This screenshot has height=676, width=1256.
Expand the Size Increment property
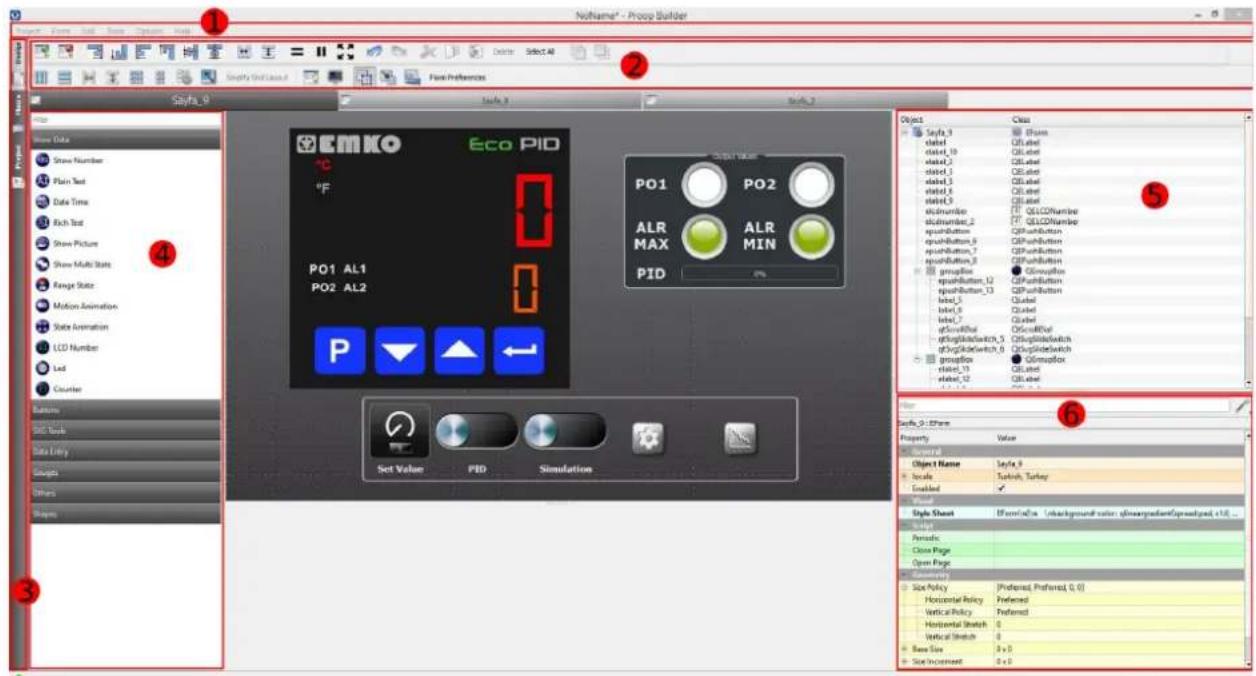pos(904,662)
